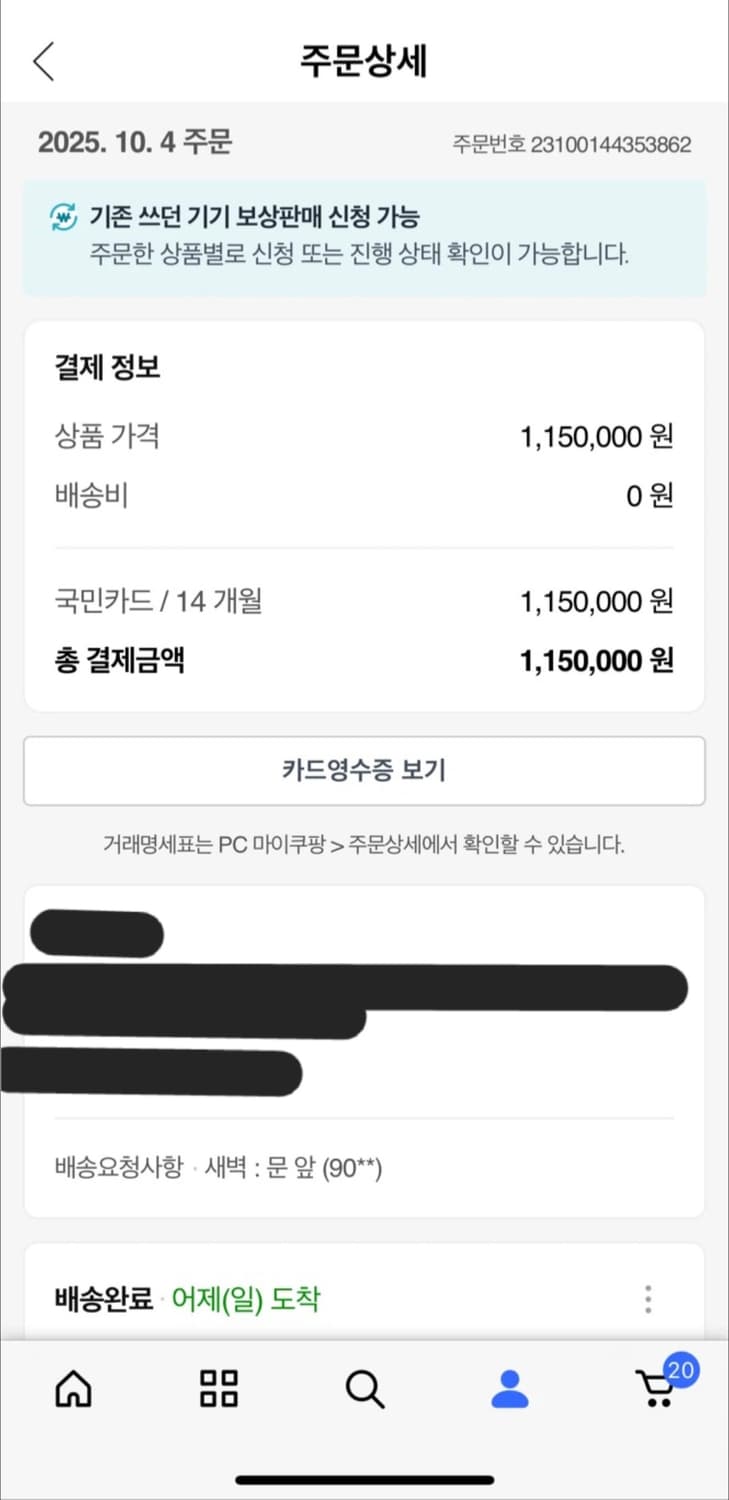The image size is (729, 1500).
Task: Tap the 배송요청사항 delivery request line
Action: (218, 1167)
